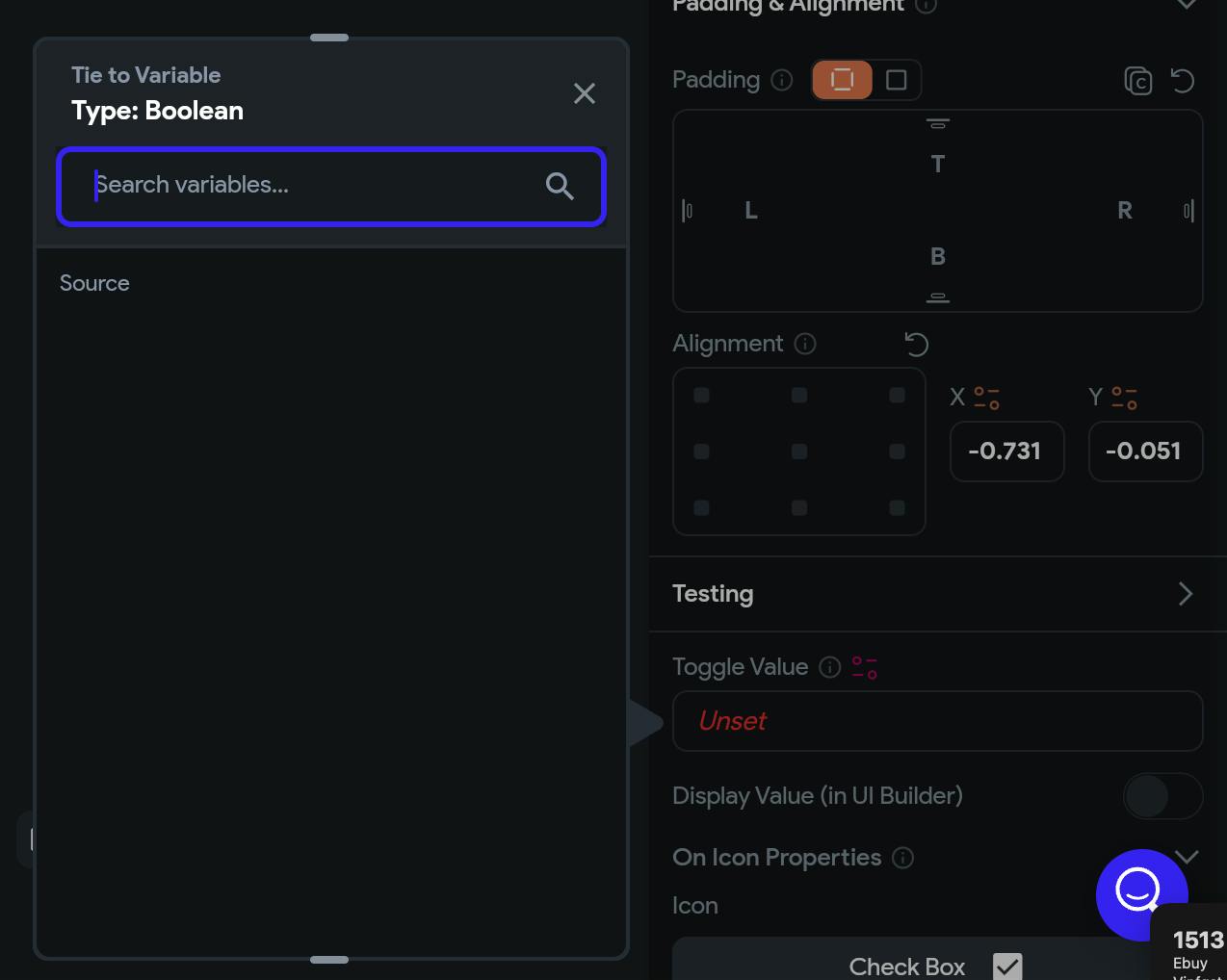
Task: Click the Search variables input field
Action: pos(331,187)
